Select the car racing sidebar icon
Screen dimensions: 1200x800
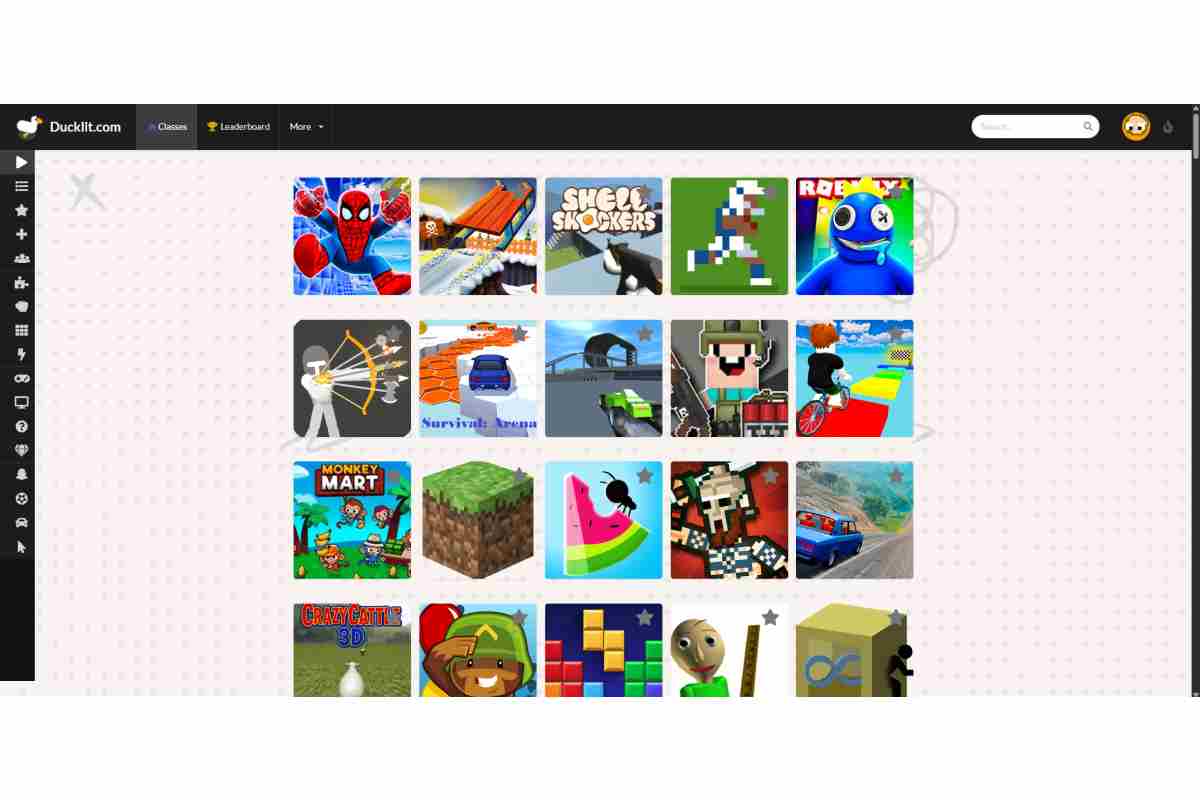click(x=21, y=522)
